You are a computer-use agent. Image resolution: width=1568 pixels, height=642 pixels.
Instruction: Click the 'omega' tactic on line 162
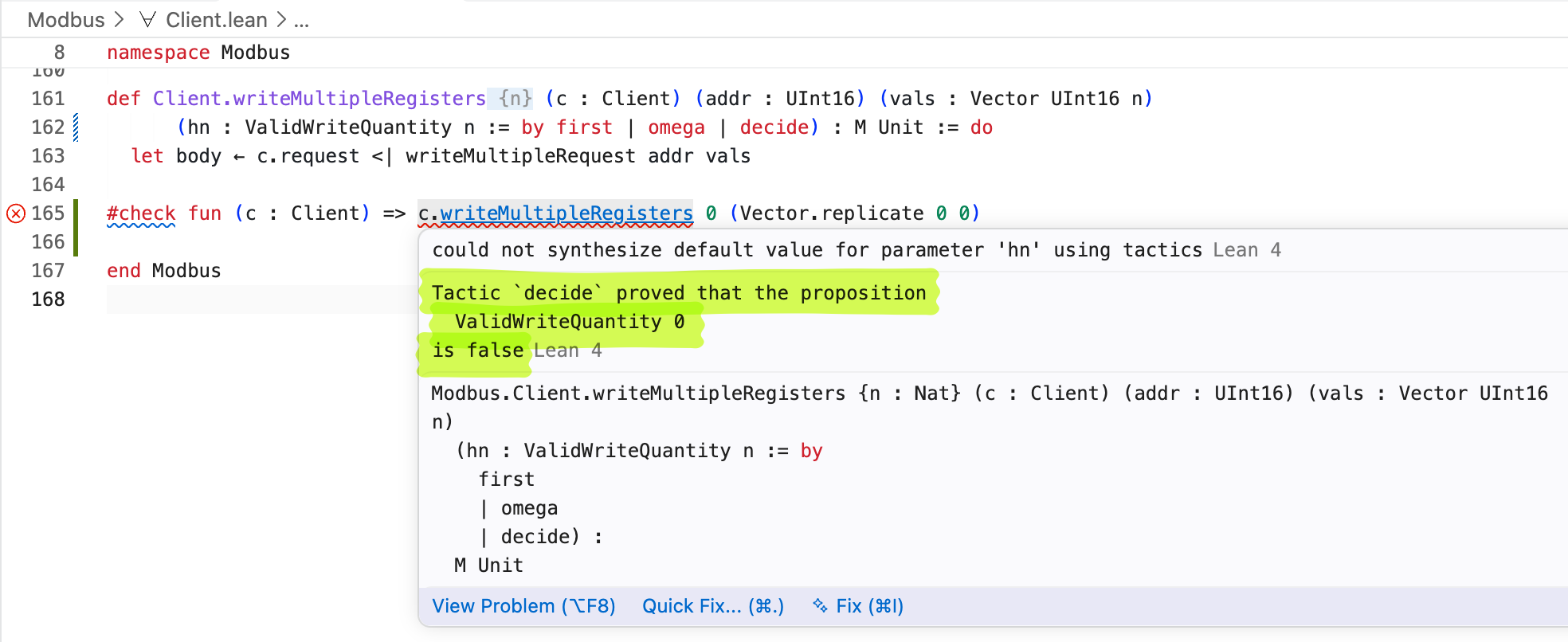click(x=676, y=127)
